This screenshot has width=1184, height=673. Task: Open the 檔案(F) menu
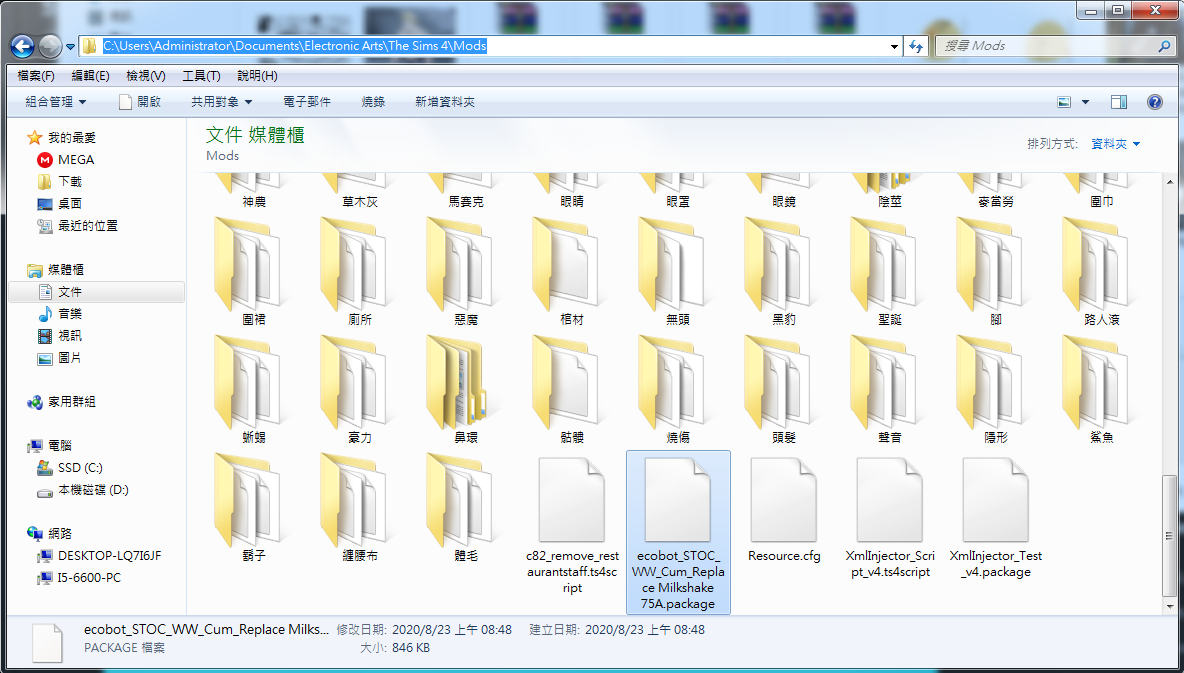tap(36, 76)
